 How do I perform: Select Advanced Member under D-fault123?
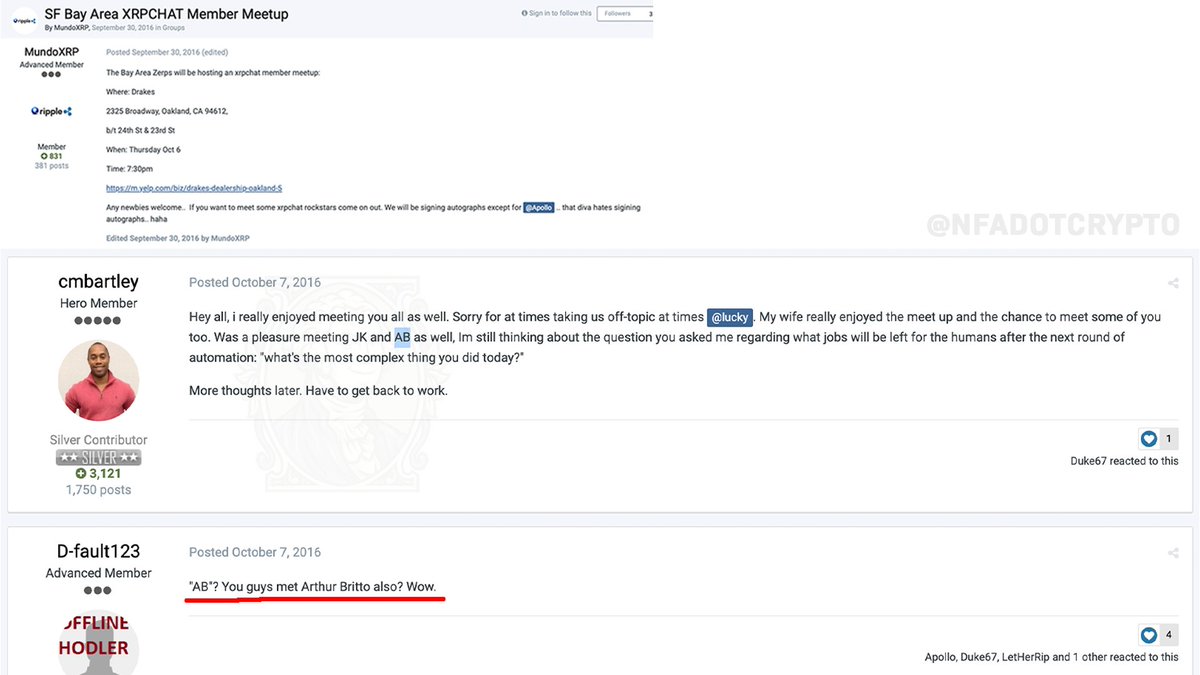click(x=99, y=573)
